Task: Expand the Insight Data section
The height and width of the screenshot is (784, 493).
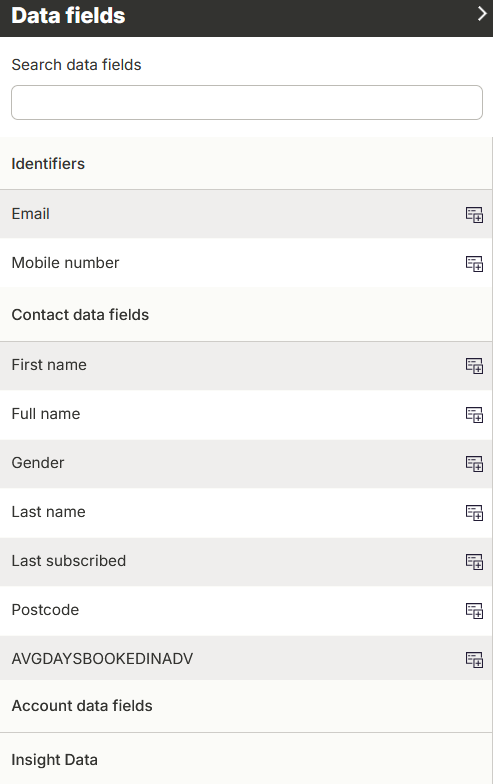Action: [246, 759]
